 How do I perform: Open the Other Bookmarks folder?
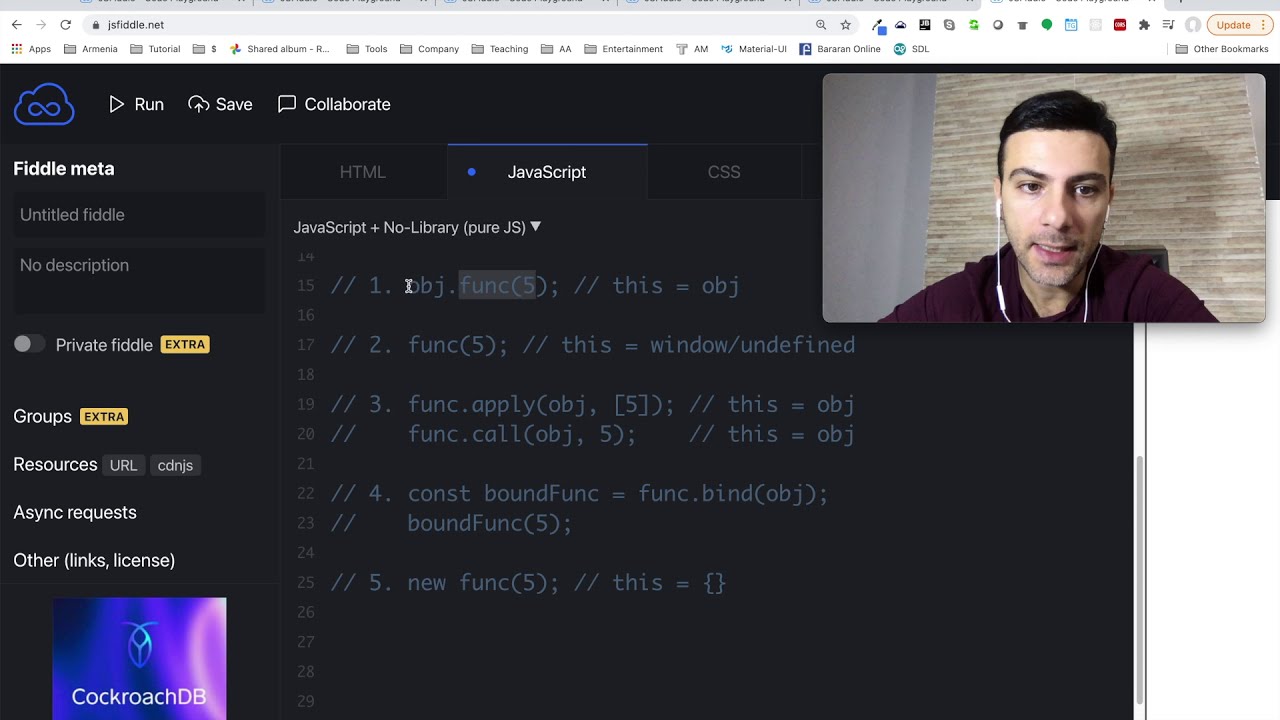pyautogui.click(x=1222, y=49)
